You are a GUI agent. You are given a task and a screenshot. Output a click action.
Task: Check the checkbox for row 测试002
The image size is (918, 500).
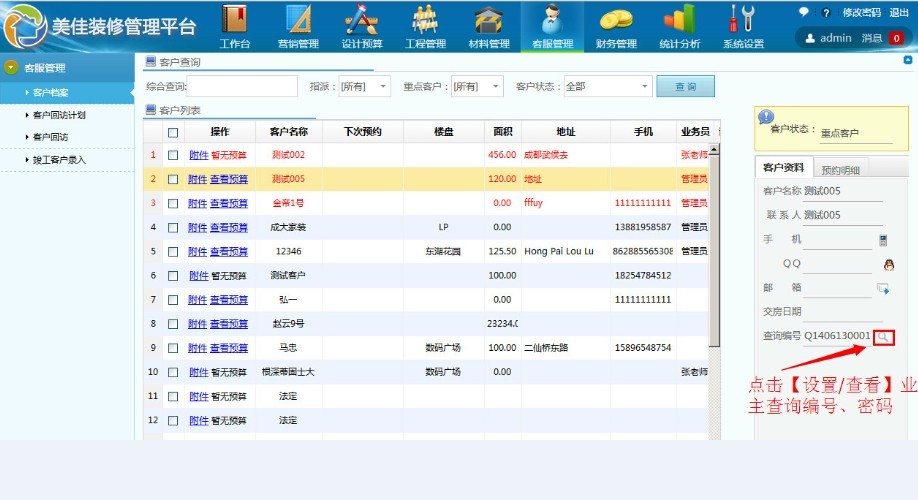(173, 155)
